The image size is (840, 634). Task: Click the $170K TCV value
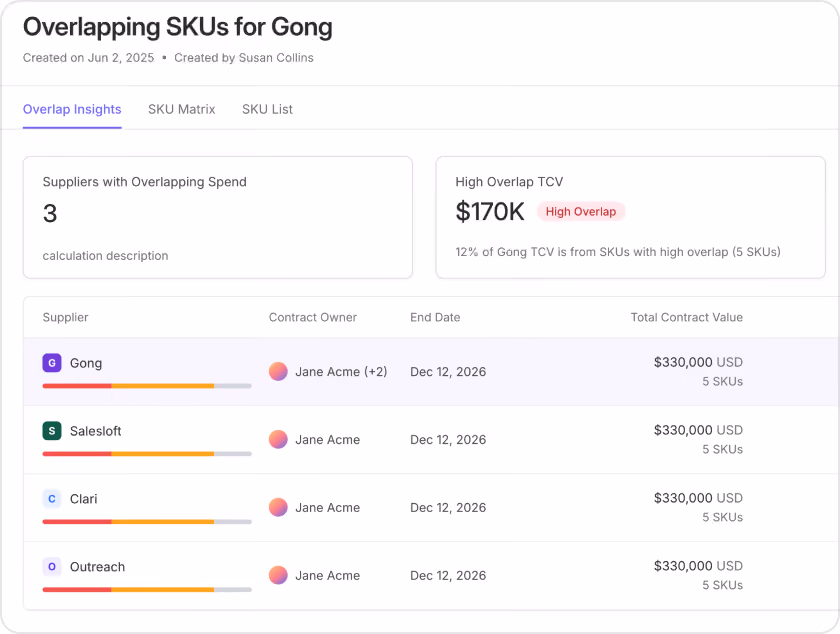coord(490,212)
